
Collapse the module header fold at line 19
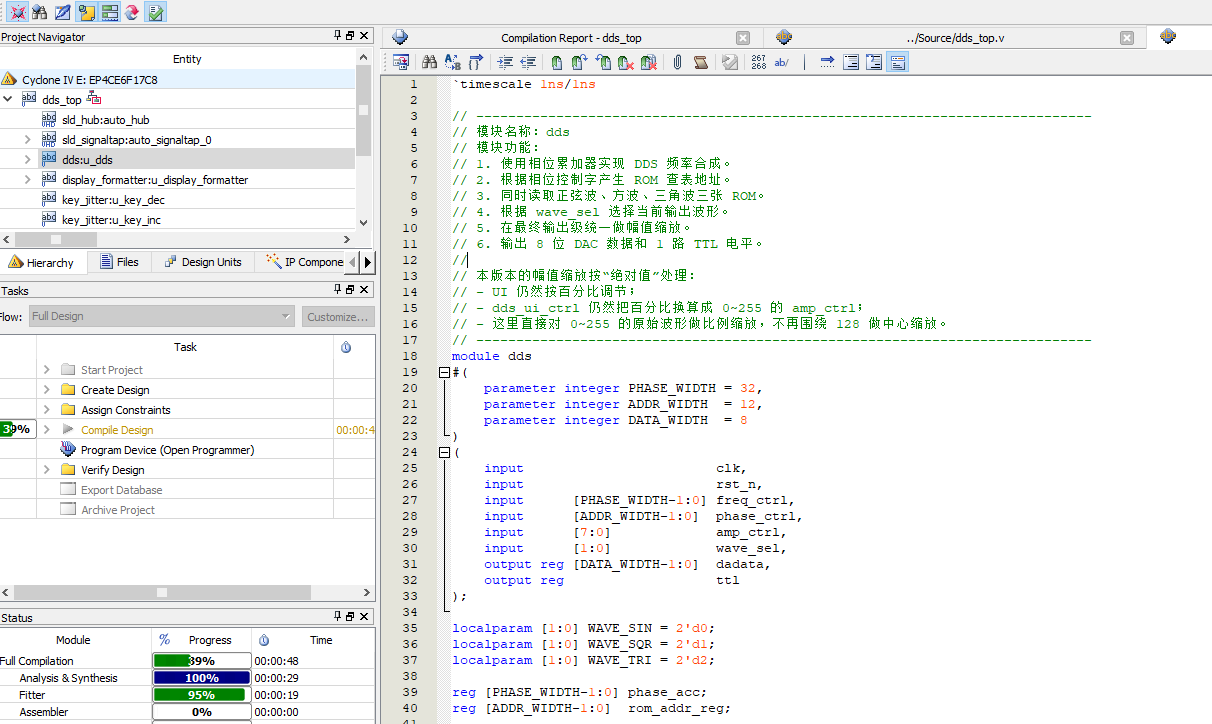point(444,372)
